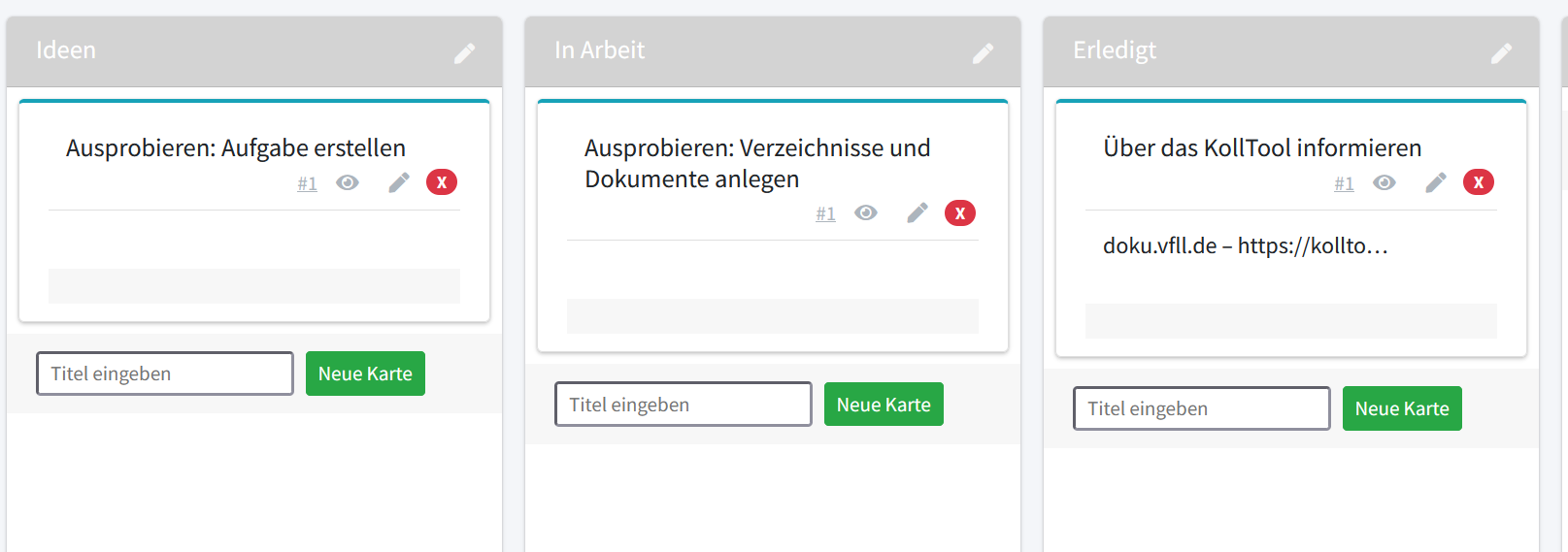Delete the 'Ausprobieren: Aufgabe erstellen' card
Viewport: 1568px width, 552px height.
pyautogui.click(x=442, y=182)
